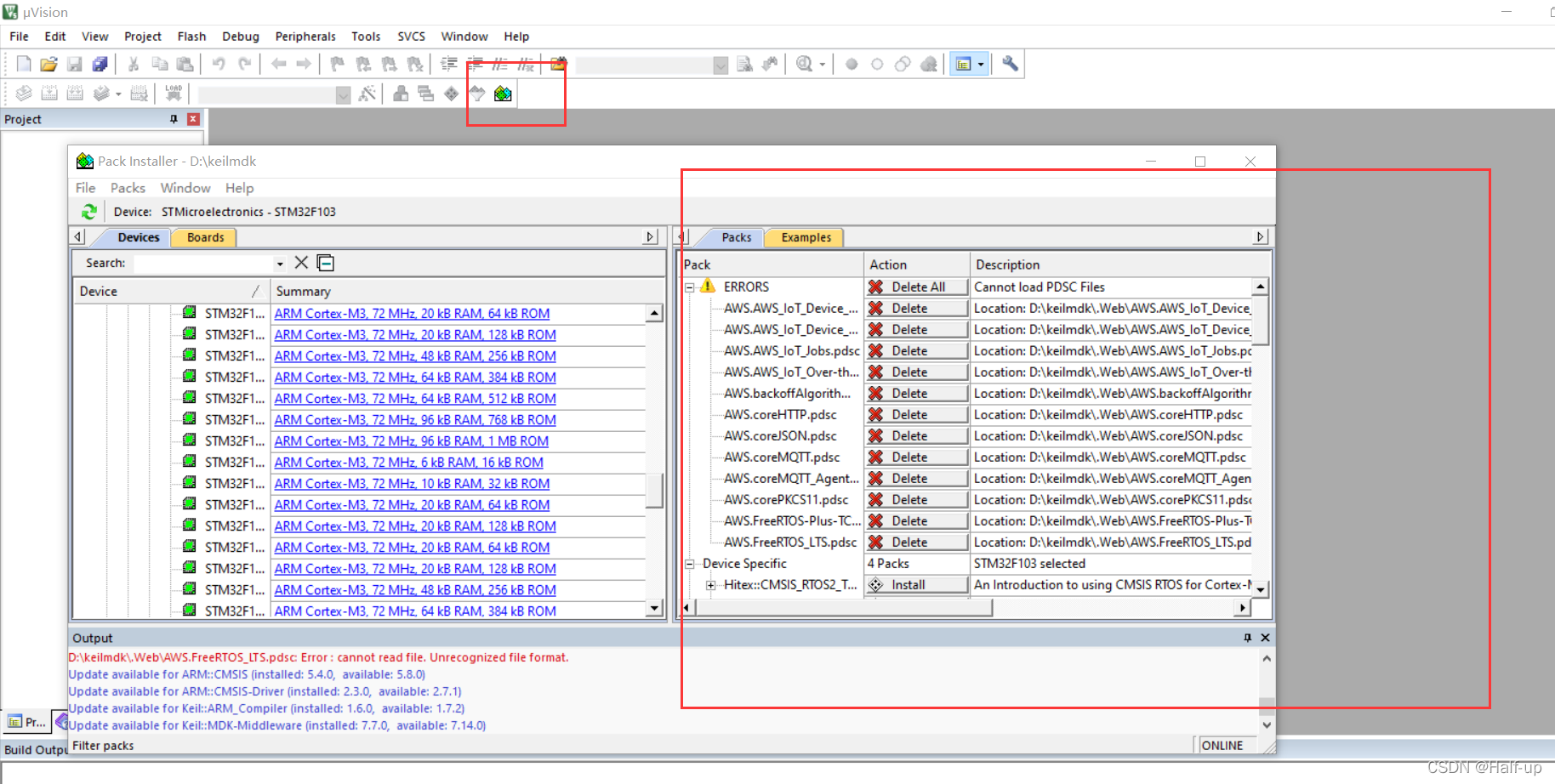The width and height of the screenshot is (1555, 784).
Task: Click Delete All for ERRORS
Action: tap(917, 287)
